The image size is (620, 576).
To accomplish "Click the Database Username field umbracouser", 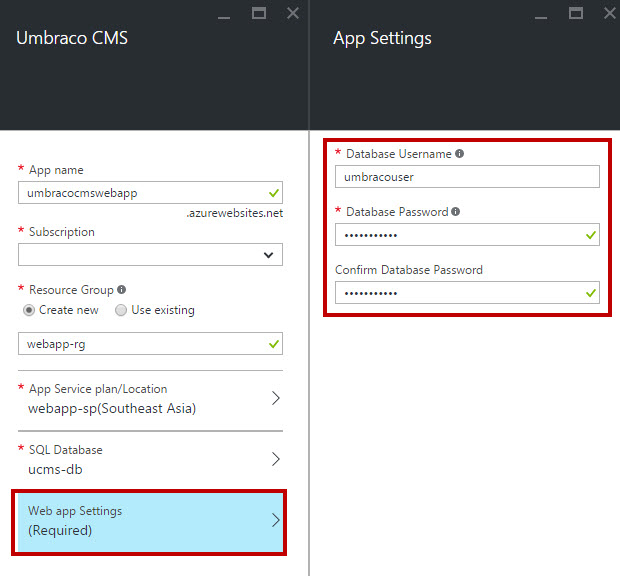I will (467, 177).
